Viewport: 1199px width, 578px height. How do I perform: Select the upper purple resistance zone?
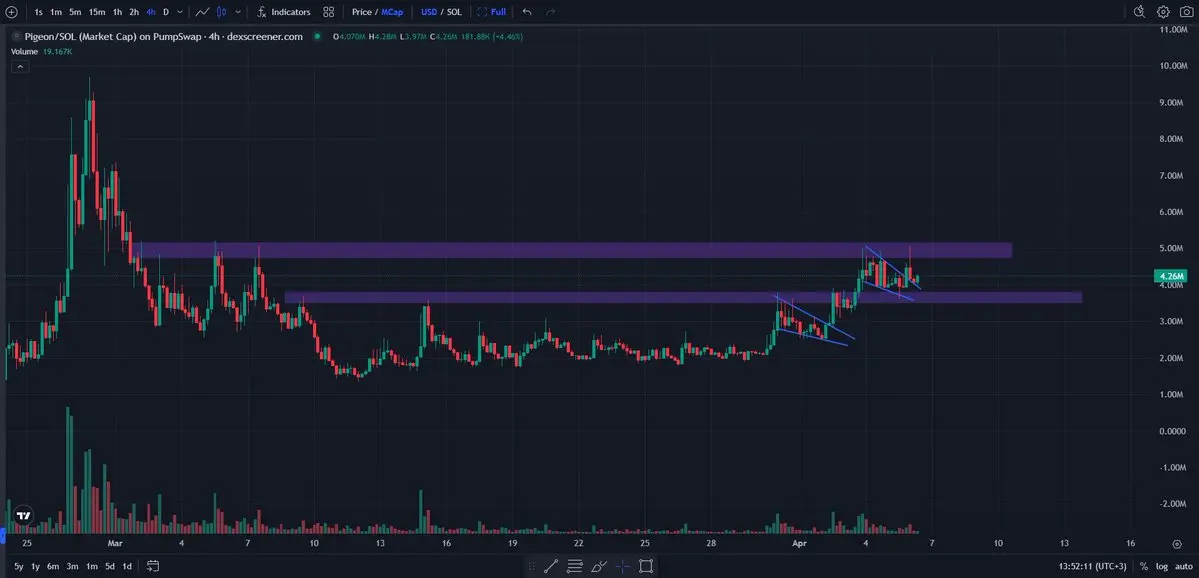[x=571, y=250]
